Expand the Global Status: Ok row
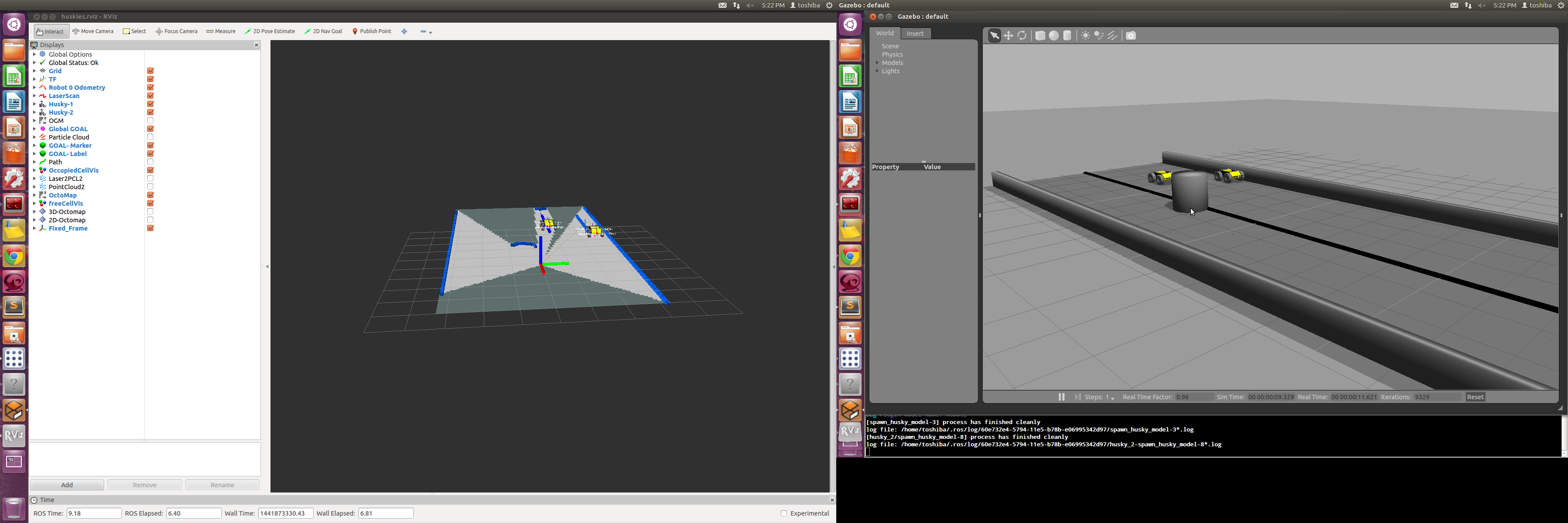This screenshot has height=523, width=1568. pos(35,63)
